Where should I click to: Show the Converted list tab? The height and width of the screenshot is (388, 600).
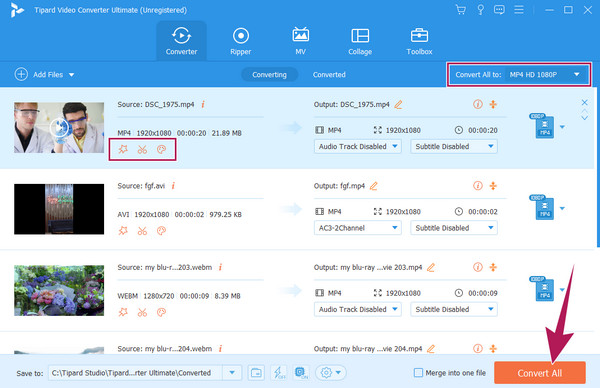pyautogui.click(x=329, y=75)
